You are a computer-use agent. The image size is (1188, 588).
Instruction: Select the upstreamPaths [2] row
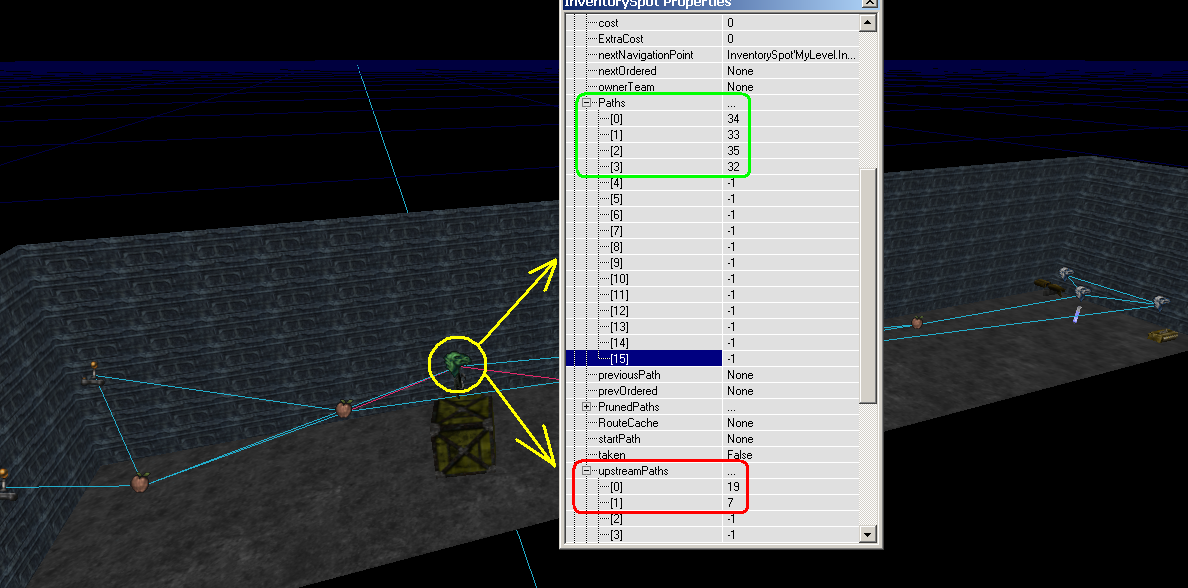(712, 519)
